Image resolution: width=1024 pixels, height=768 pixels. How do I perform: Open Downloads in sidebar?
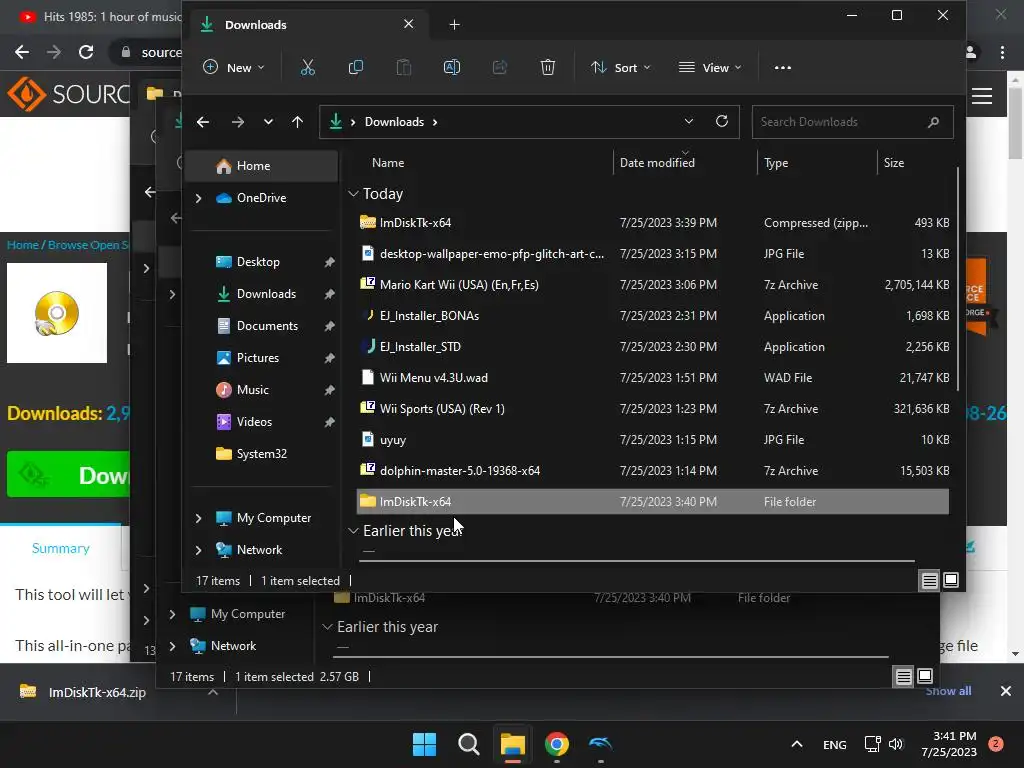pyautogui.click(x=266, y=294)
